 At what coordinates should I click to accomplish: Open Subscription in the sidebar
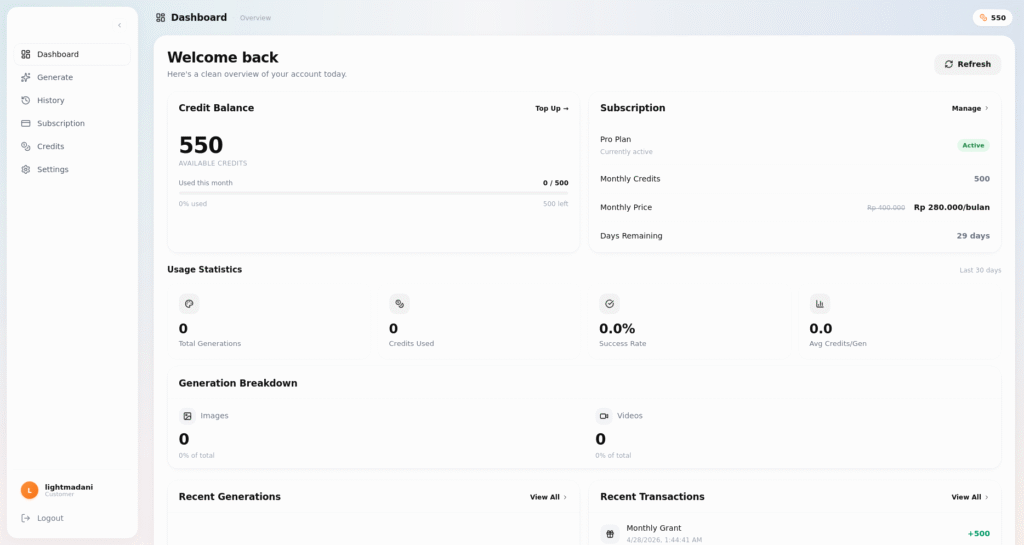coord(72,123)
